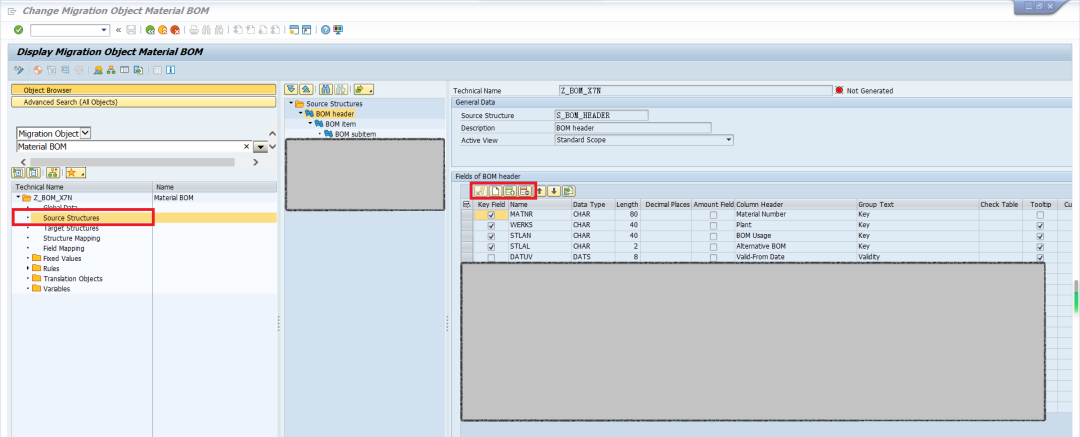Image resolution: width=1080 pixels, height=437 pixels.
Task: Click the Description field BOM header
Action: click(x=632, y=128)
